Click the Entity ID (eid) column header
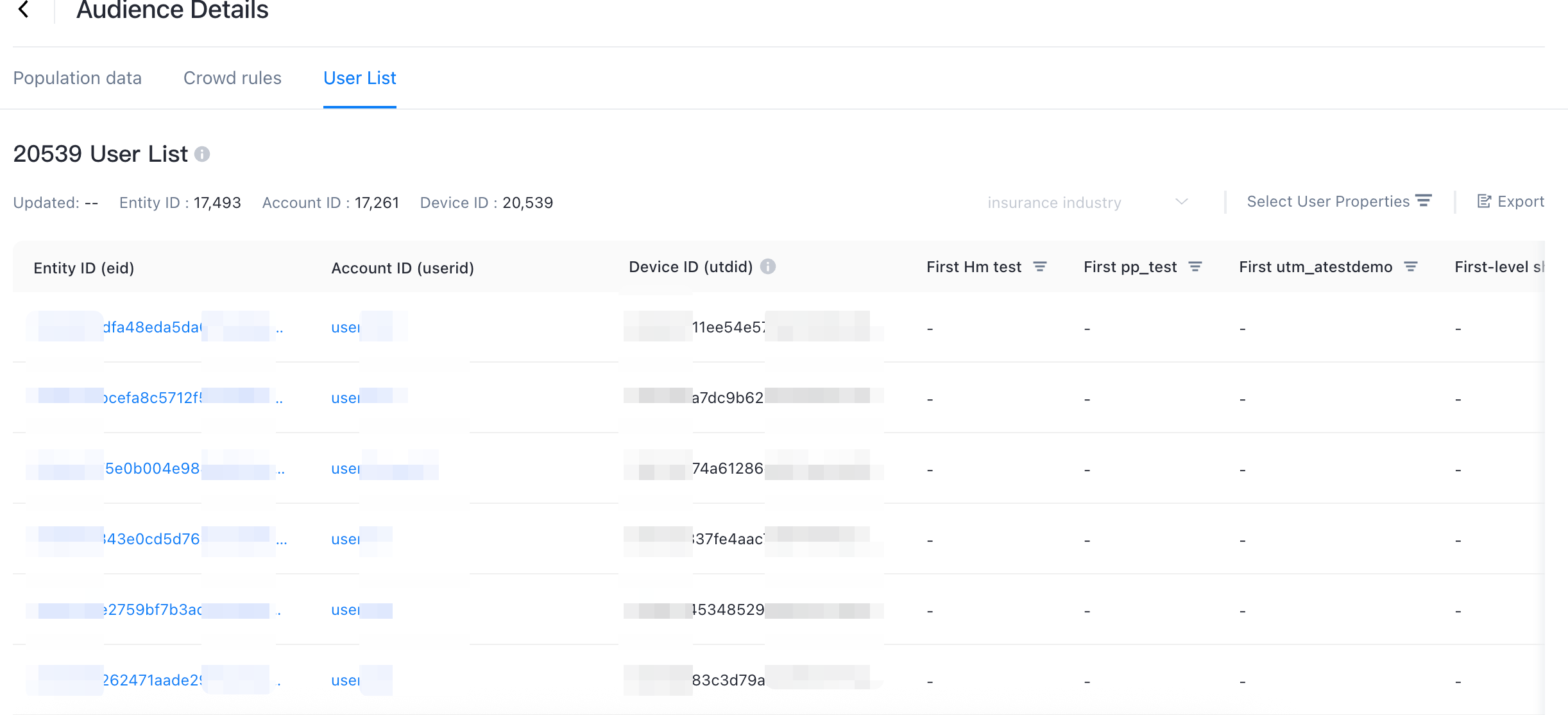Viewport: 1568px width, 715px height. (x=84, y=268)
